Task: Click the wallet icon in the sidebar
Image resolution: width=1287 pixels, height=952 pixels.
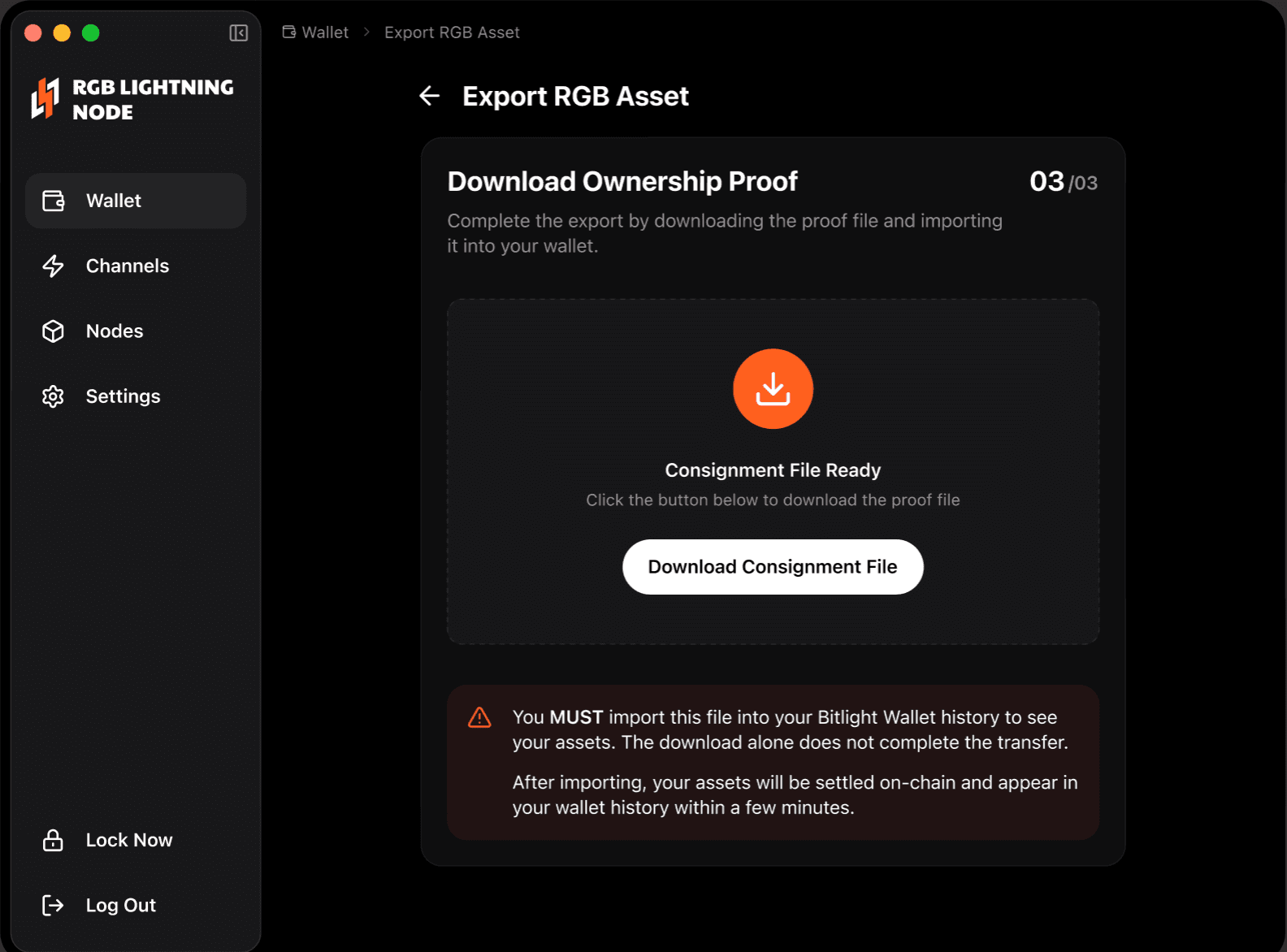Action: pos(53,201)
